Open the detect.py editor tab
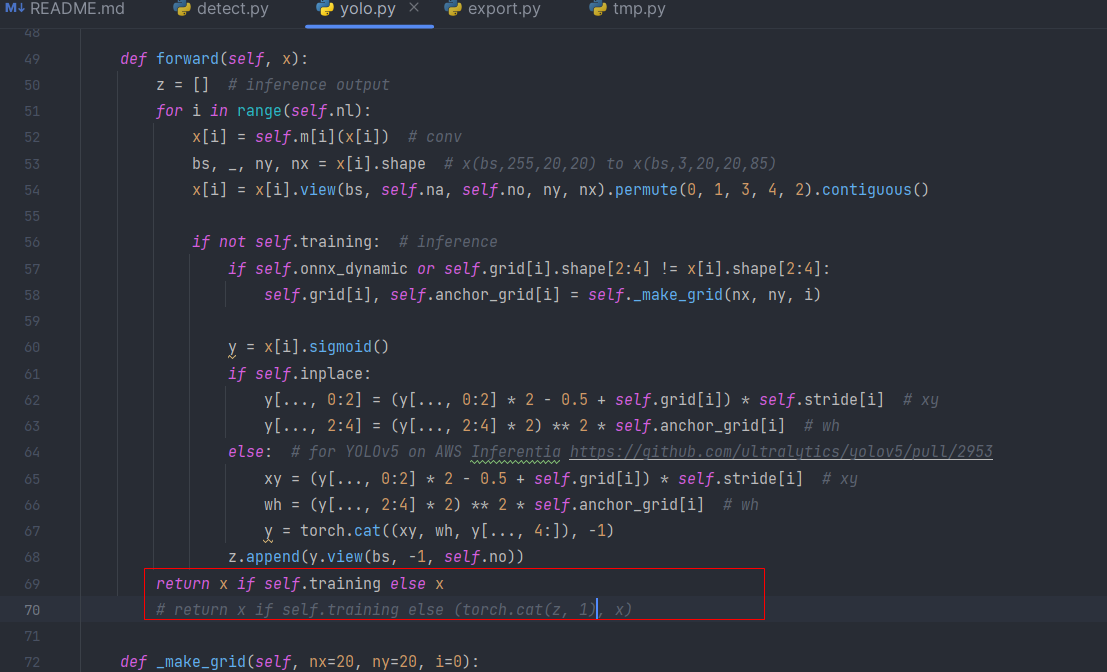Screen dimensions: 1107x672 pos(221,9)
